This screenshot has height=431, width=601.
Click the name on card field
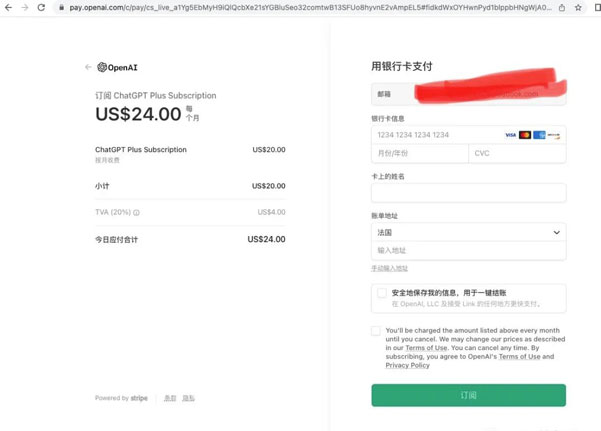click(x=468, y=193)
